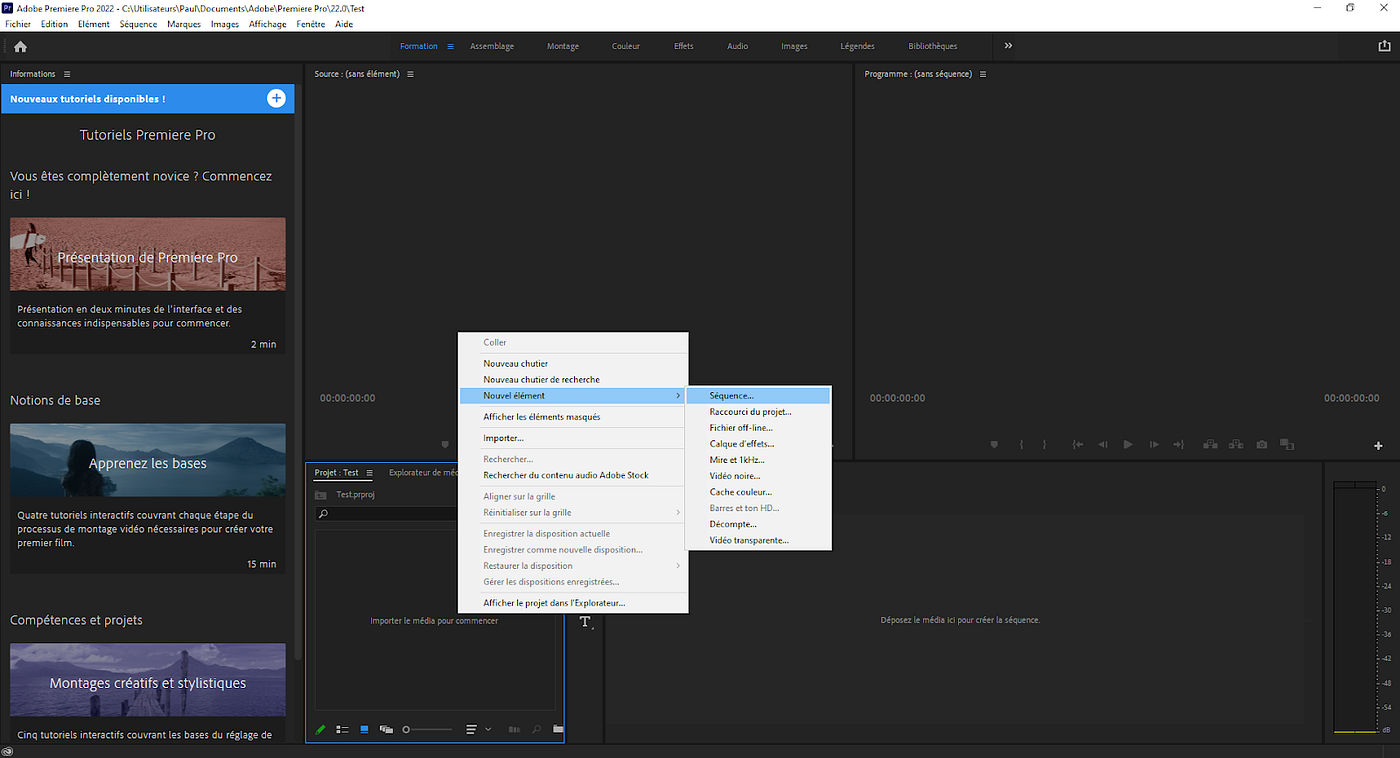Open the Program monitor button editor plus
Screen dimensions: 1400x758
[1378, 446]
